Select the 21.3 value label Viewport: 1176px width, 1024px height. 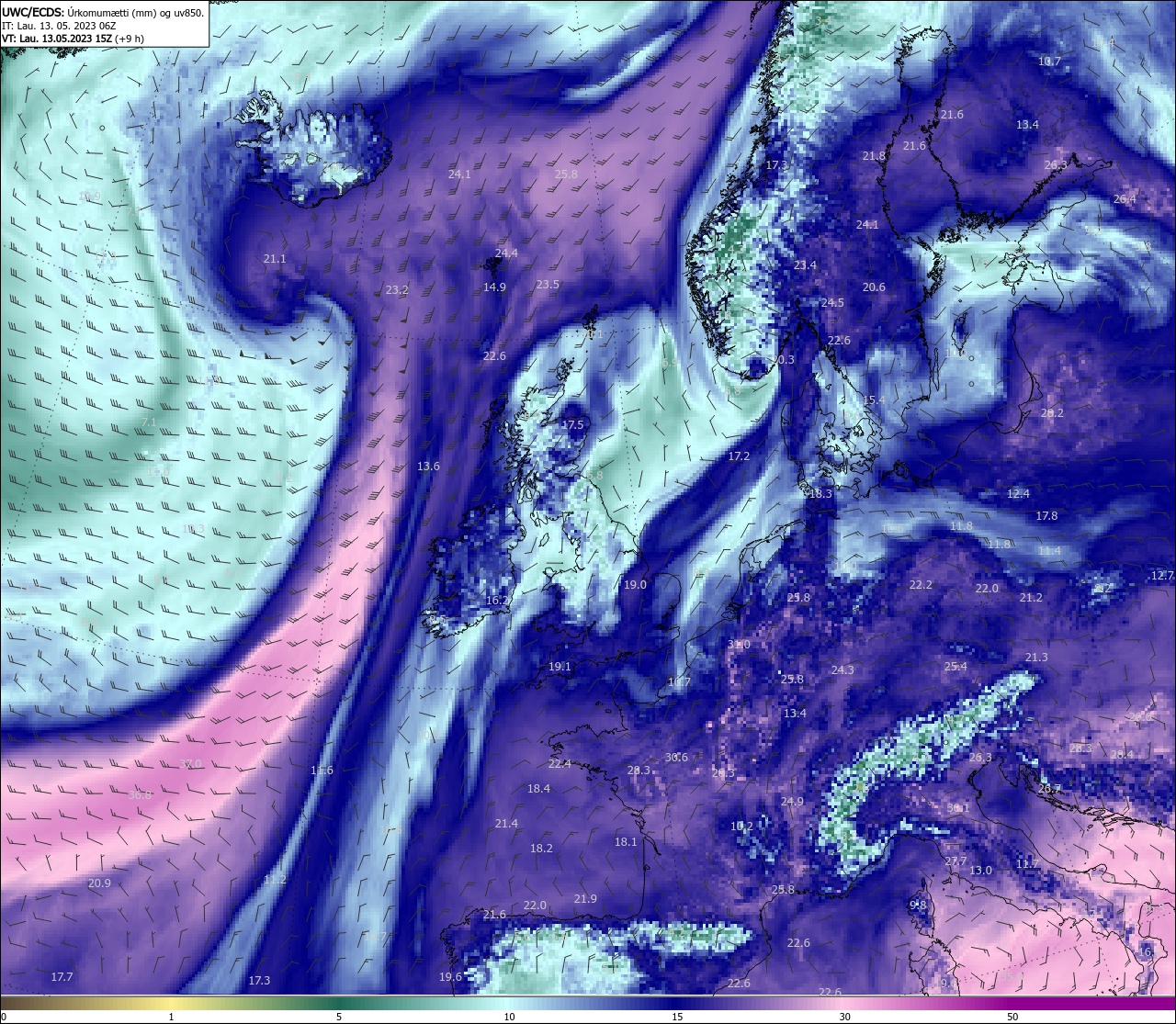1036,657
